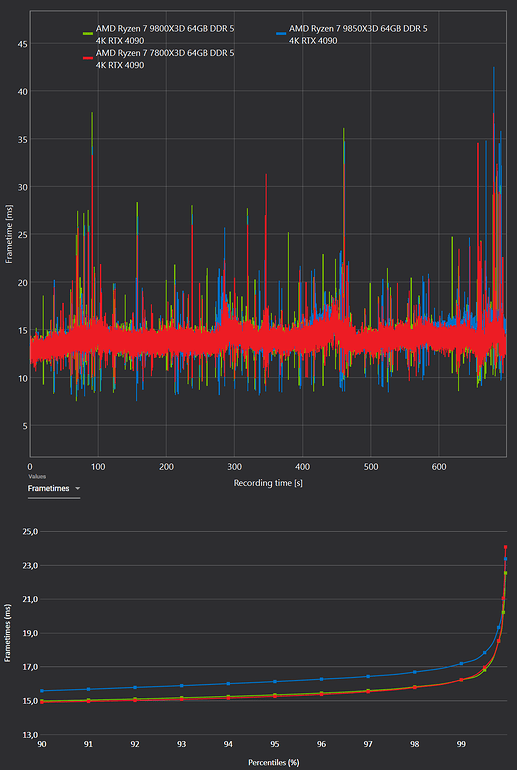Click the '92' percentile axis label
The height and width of the screenshot is (770, 517).
pos(135,744)
